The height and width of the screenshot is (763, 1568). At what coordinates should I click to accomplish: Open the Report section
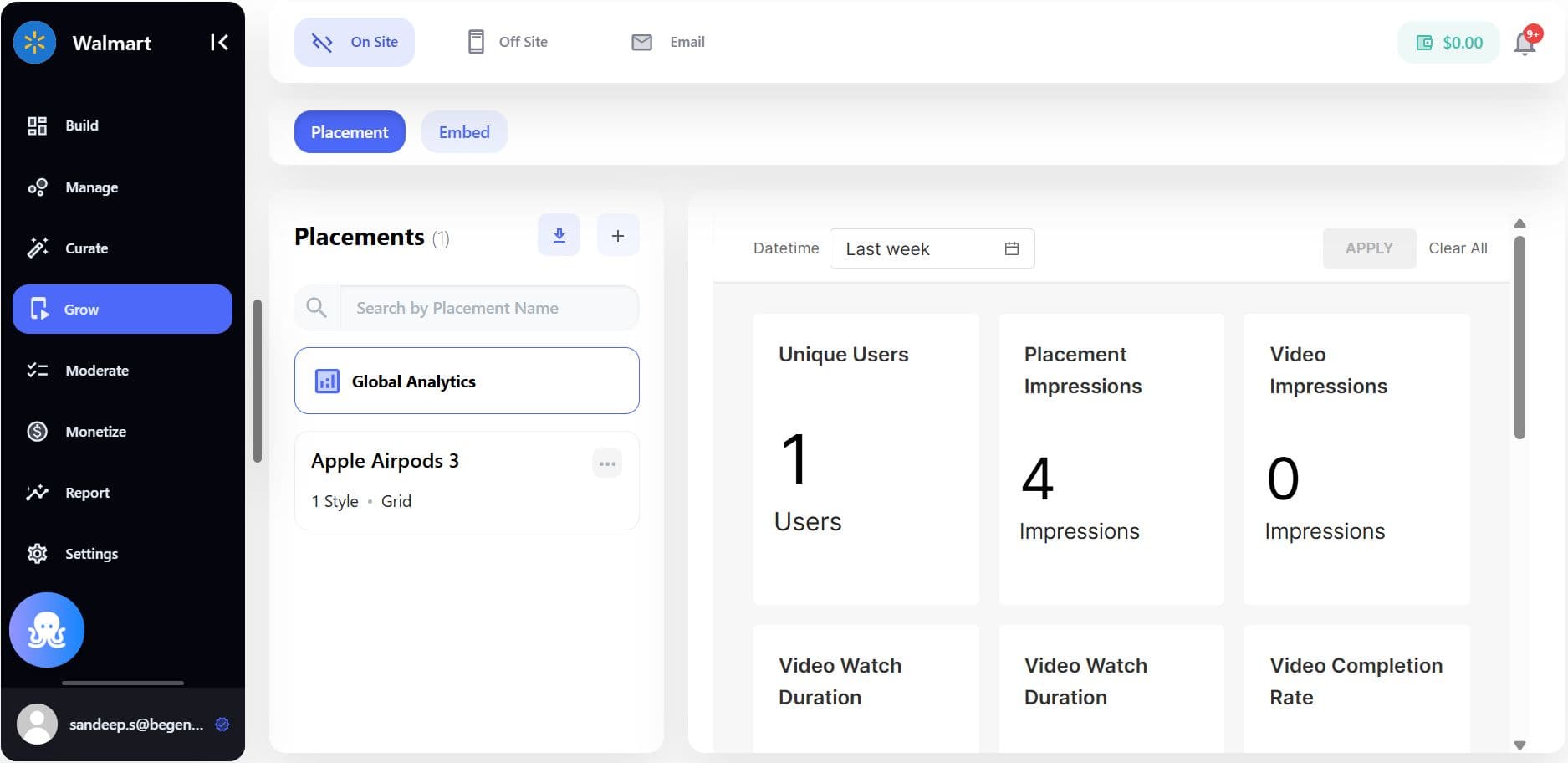123,493
